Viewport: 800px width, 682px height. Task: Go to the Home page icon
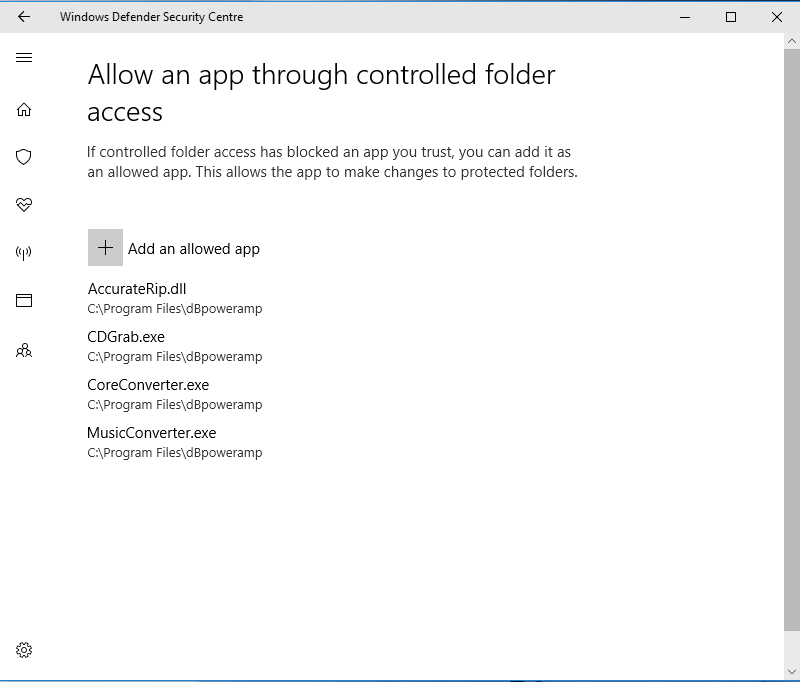click(x=24, y=110)
